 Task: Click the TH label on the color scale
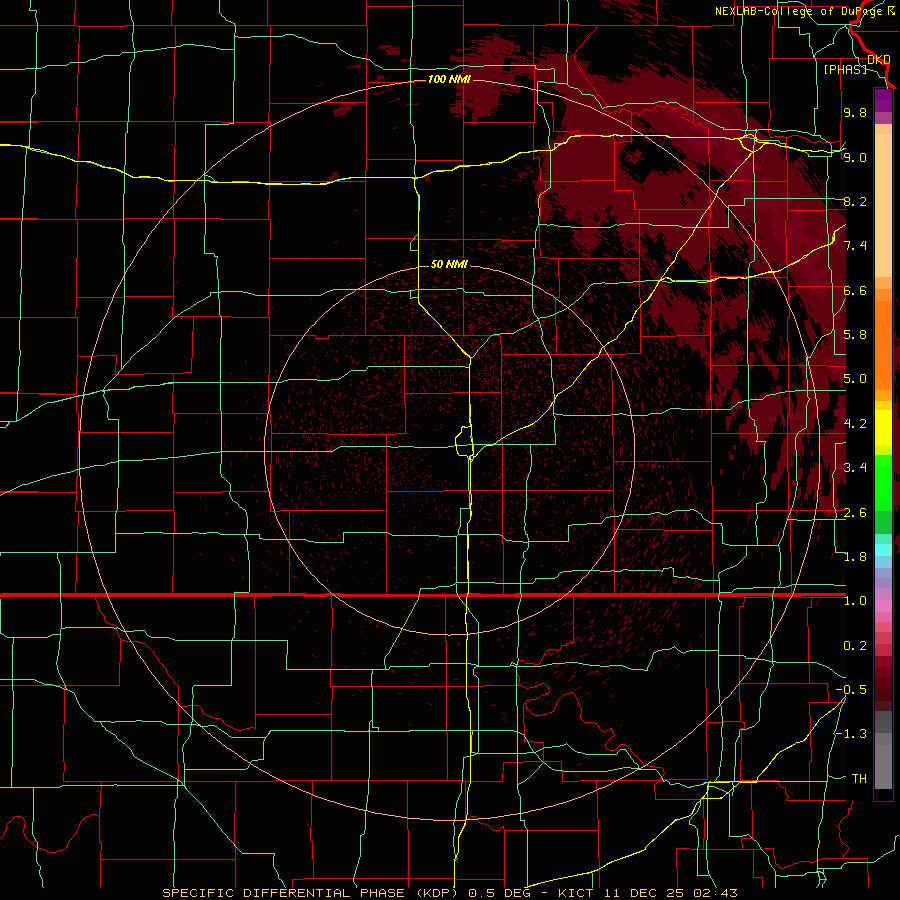coord(859,778)
